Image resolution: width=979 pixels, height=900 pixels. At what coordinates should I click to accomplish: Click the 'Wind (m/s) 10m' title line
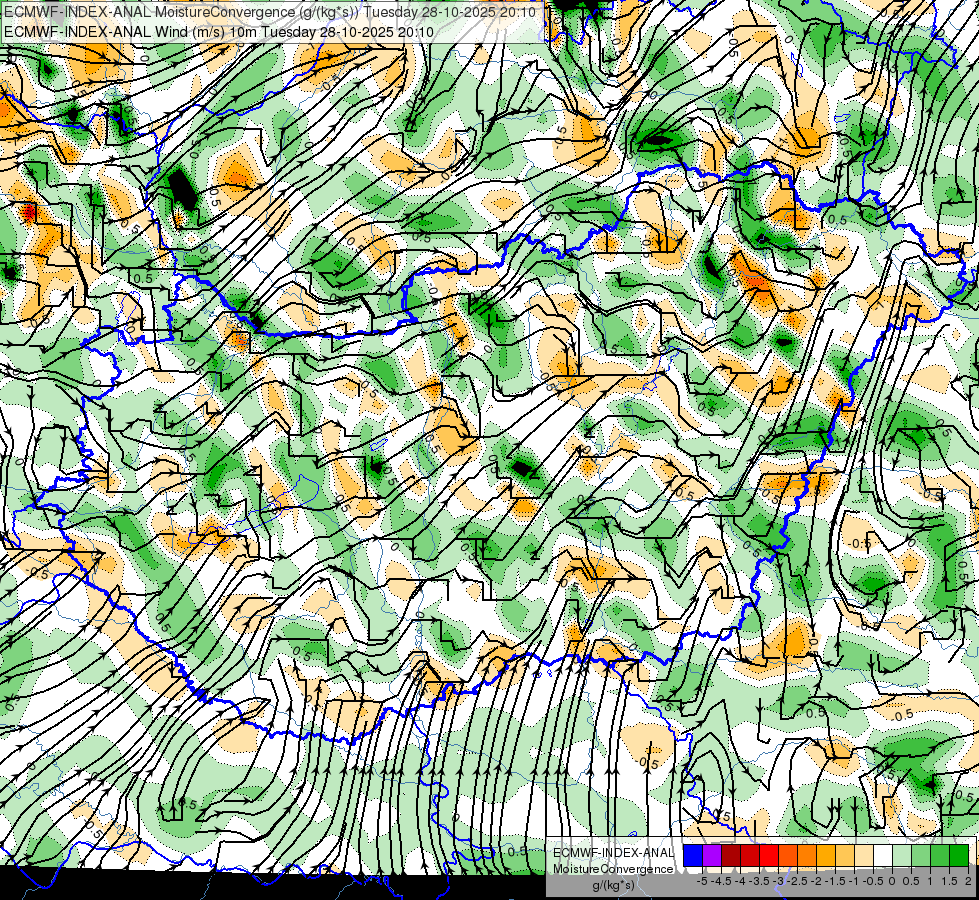tap(219, 32)
